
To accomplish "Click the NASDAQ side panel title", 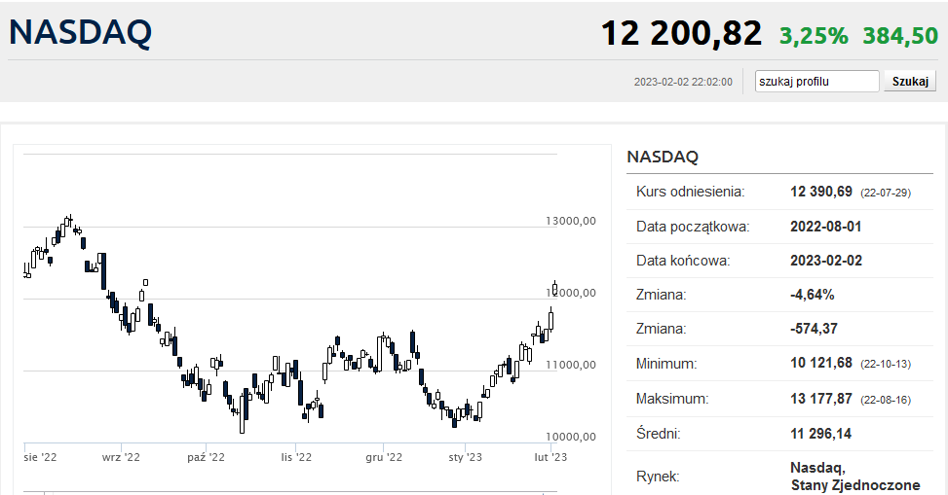I will coord(662,157).
